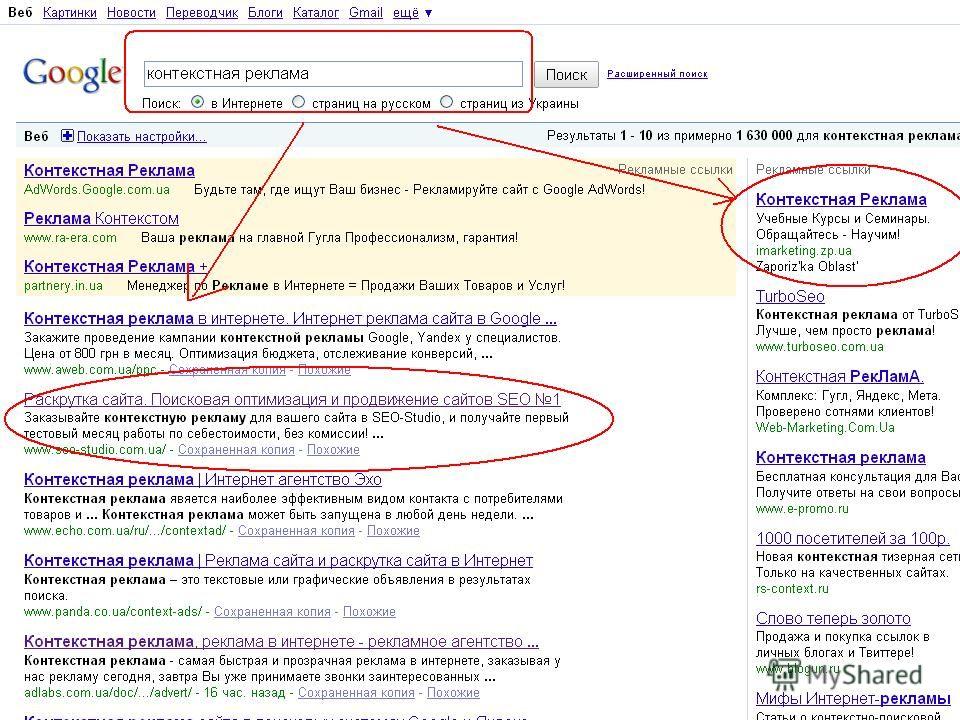
Task: Open 'Похожие' for the aweb.com.ua result
Action: click(324, 370)
